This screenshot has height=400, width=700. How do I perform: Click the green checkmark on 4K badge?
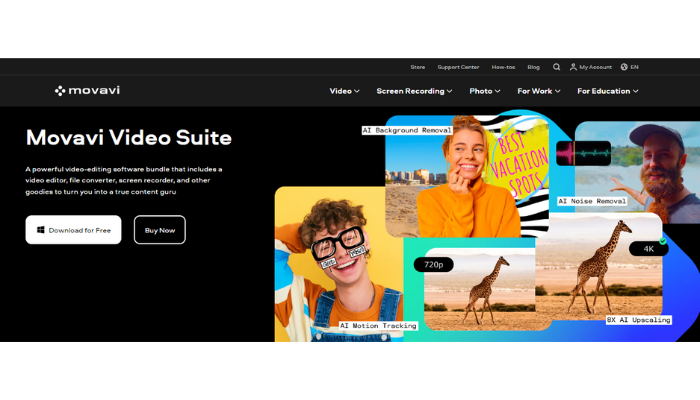coord(663,241)
